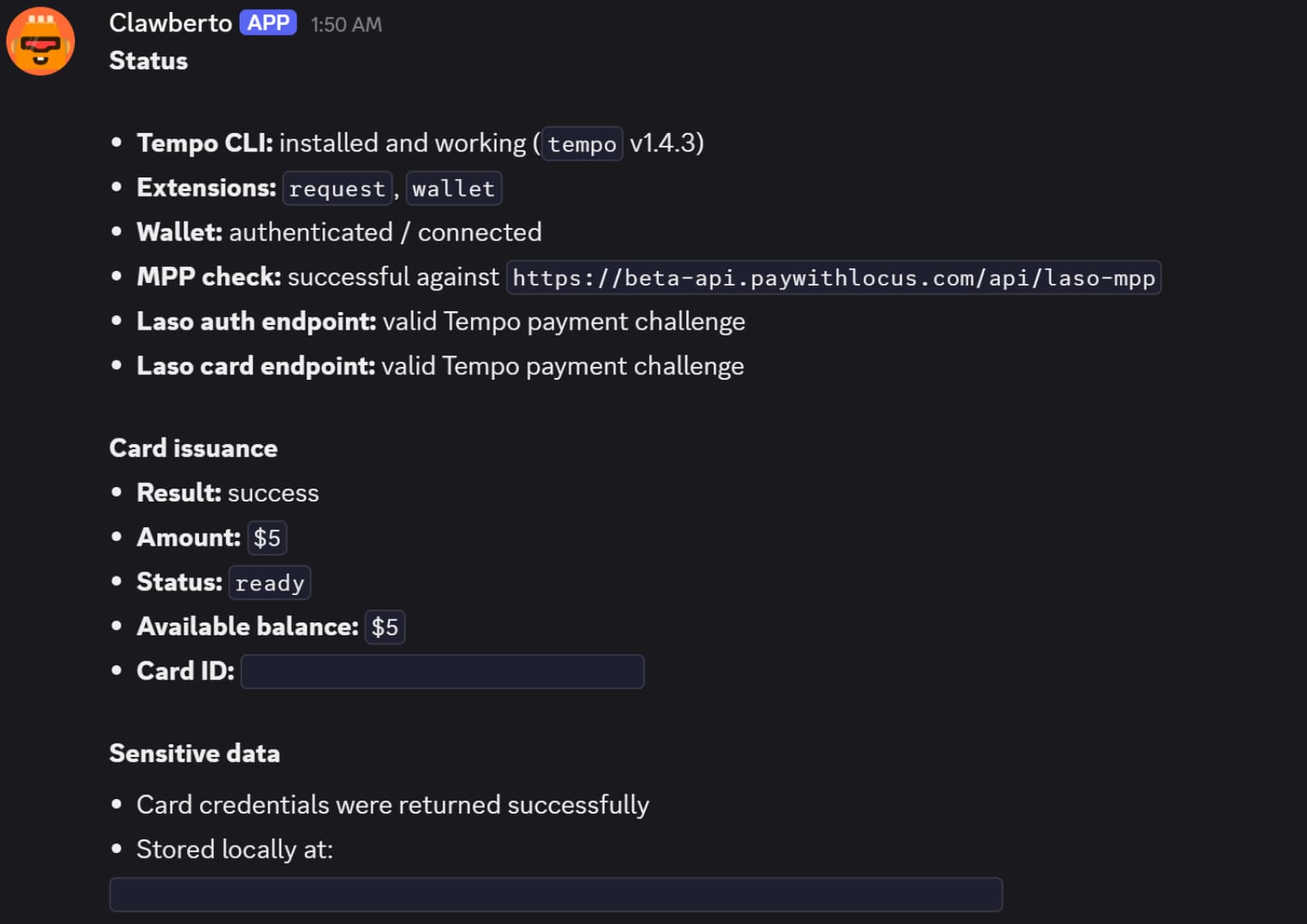Click the 1:50 AM message timestamp
Screen dimensions: 1307x924
[x=346, y=25]
